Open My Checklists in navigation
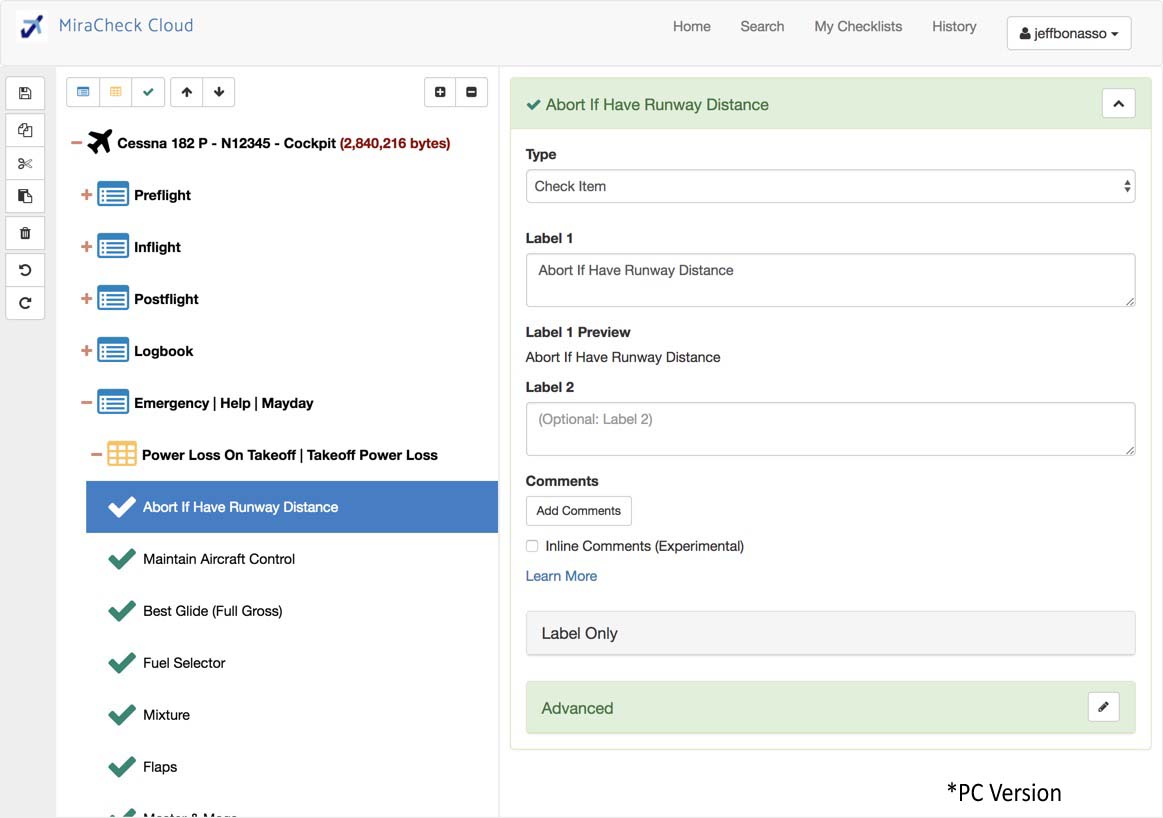 (x=858, y=27)
